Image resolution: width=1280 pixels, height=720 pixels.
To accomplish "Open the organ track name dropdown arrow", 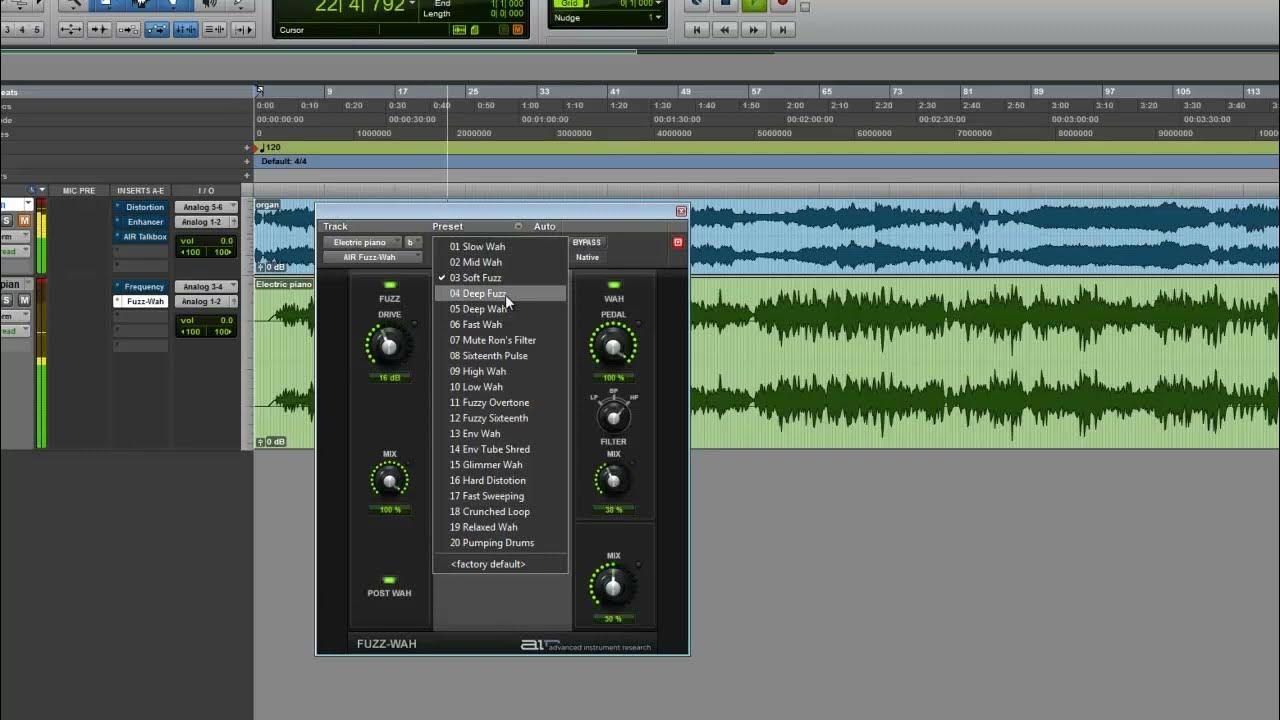I will point(29,204).
